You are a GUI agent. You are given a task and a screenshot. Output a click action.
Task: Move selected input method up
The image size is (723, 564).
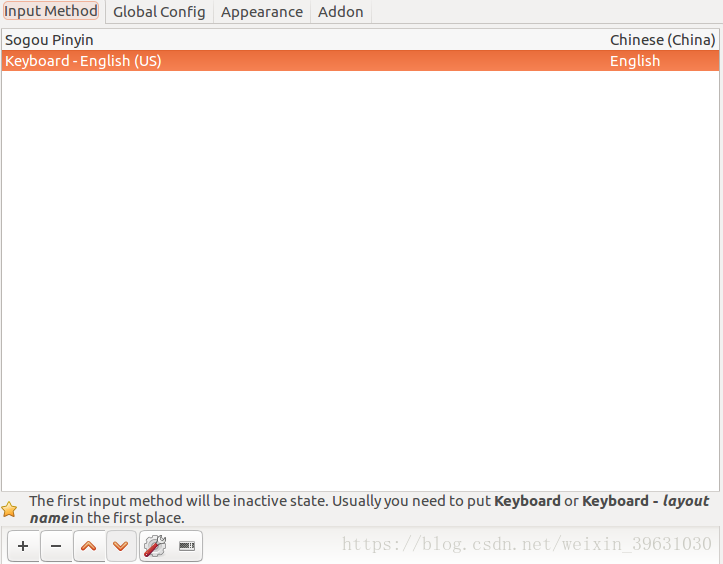89,546
